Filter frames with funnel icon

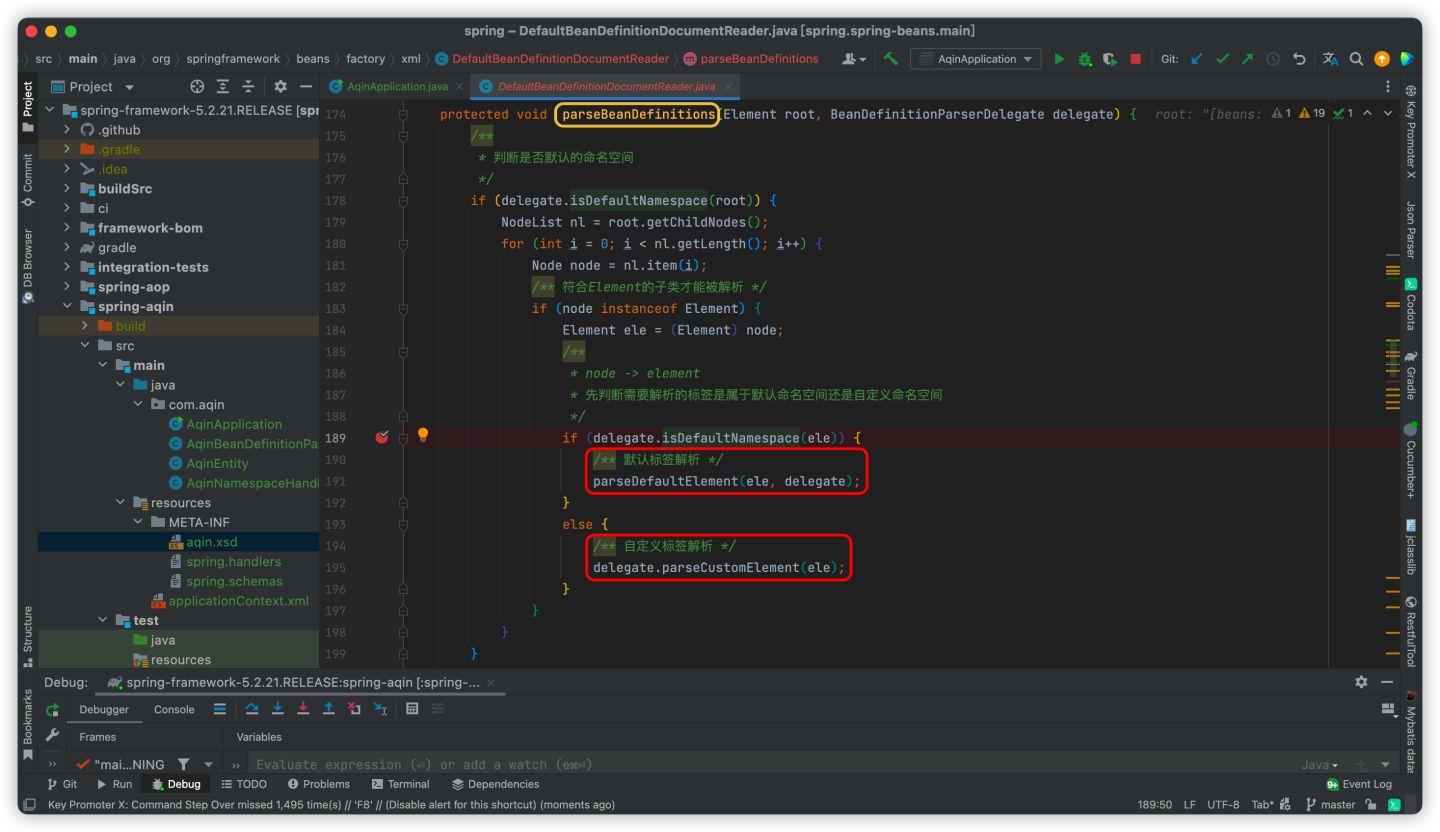click(x=183, y=764)
